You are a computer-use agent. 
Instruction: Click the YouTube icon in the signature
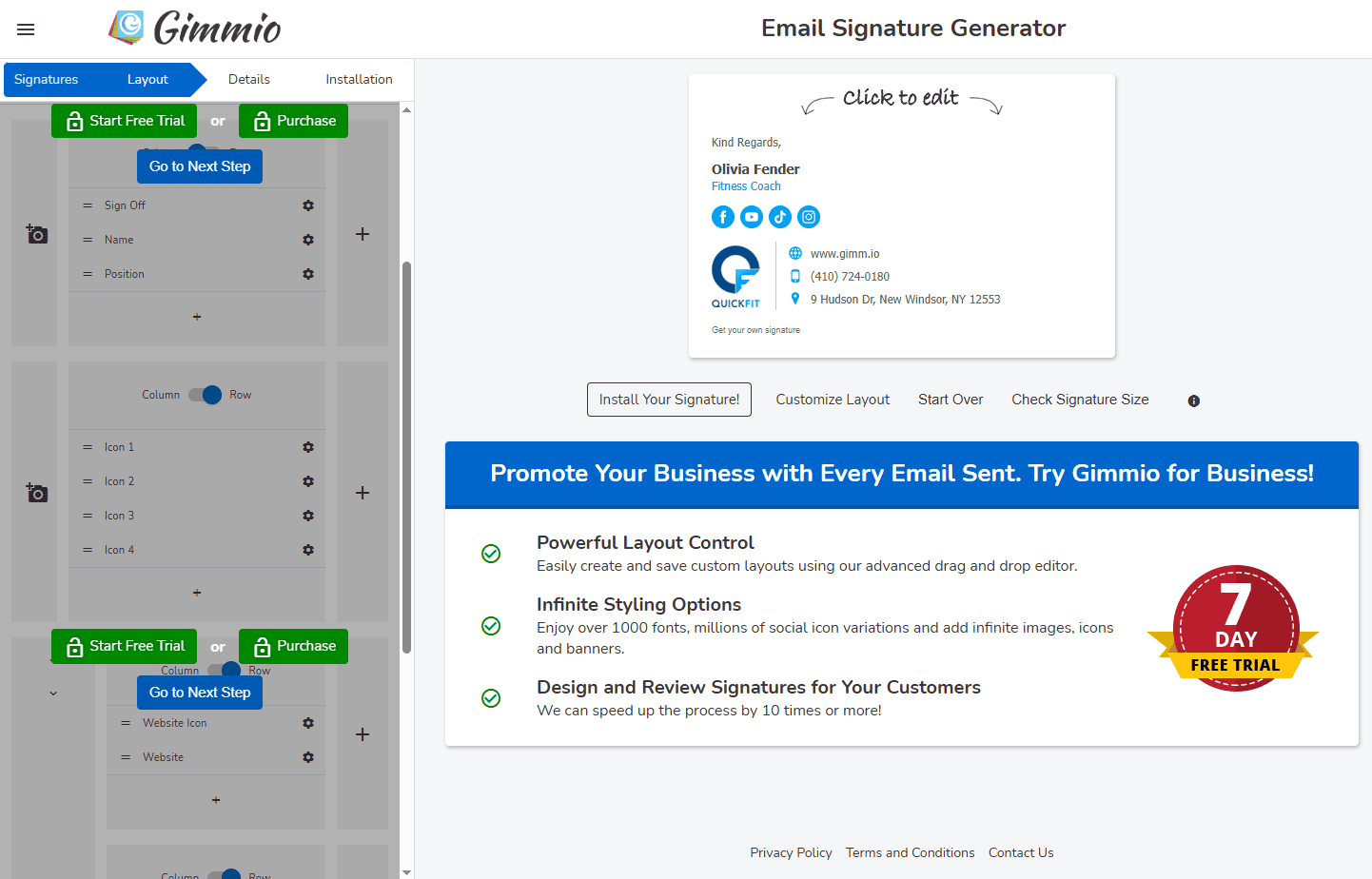tap(752, 217)
